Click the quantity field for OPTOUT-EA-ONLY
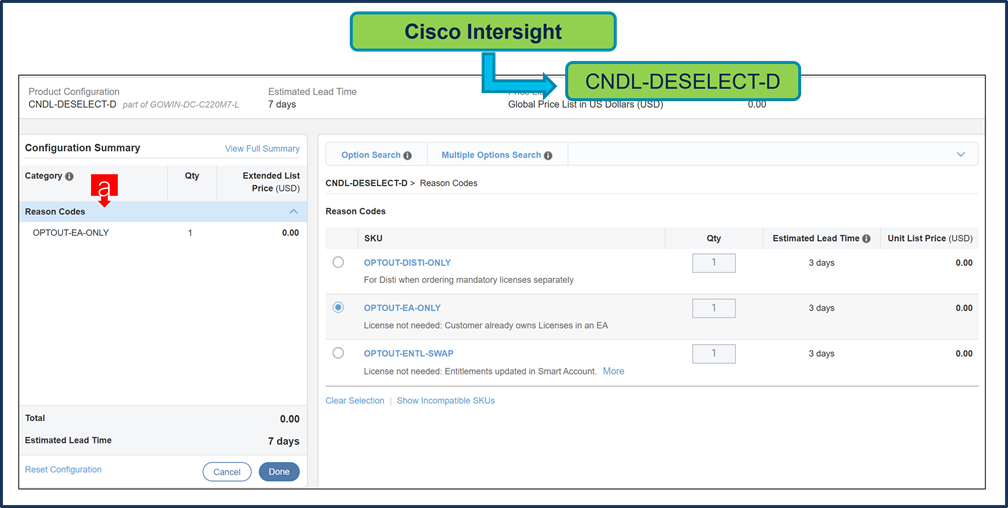 (x=714, y=308)
